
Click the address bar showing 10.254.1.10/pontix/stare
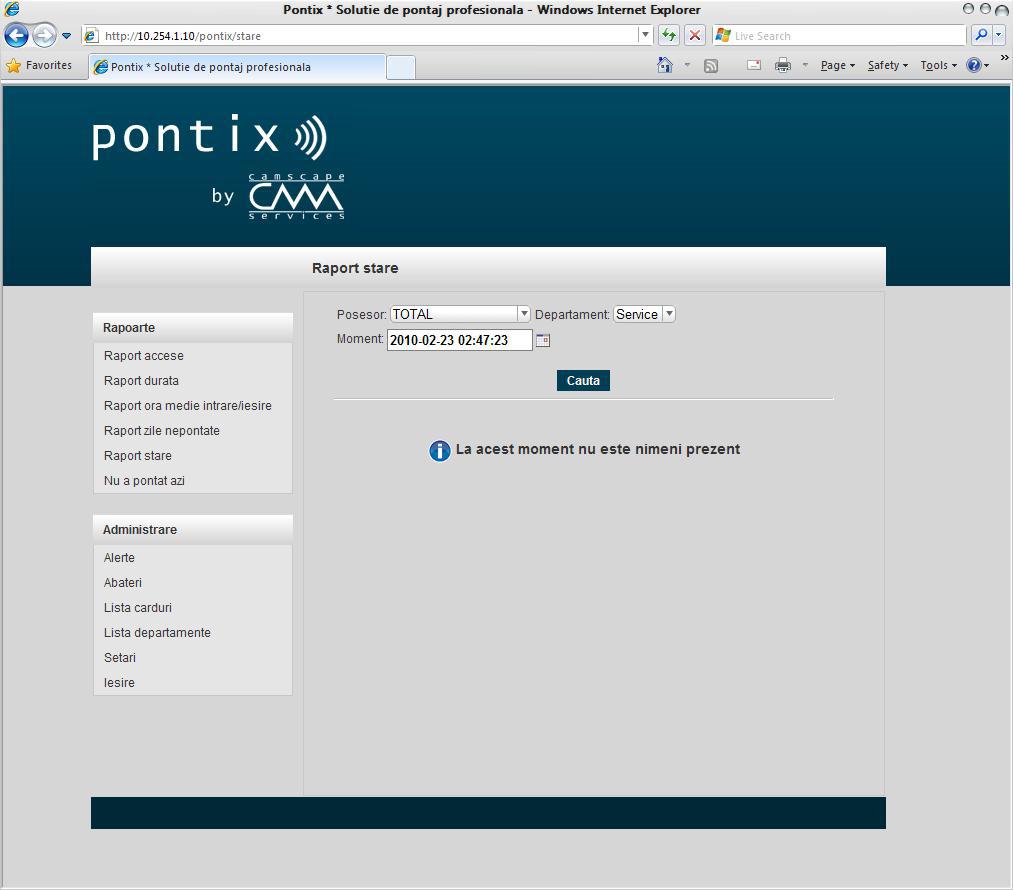(x=369, y=36)
